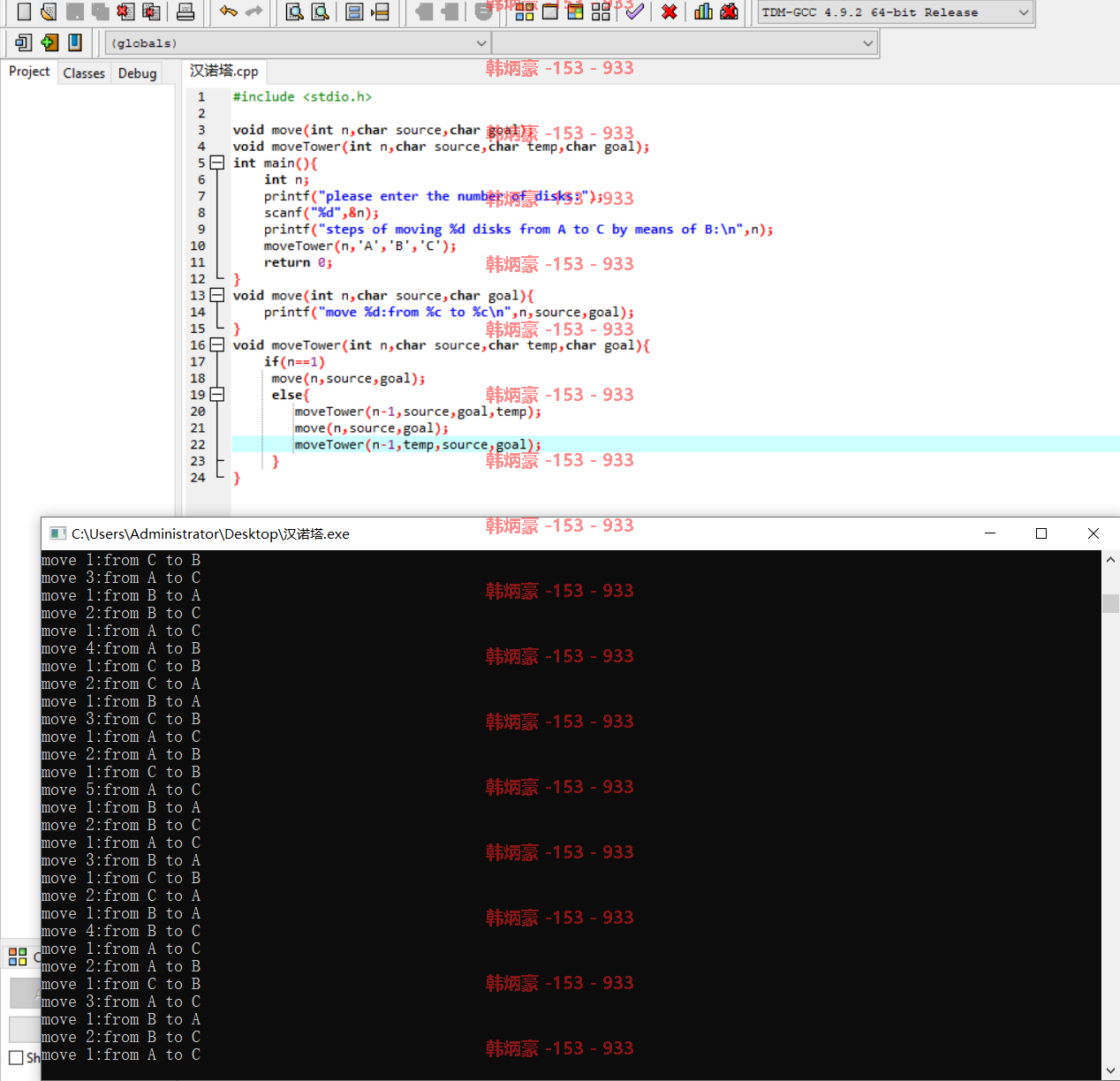Open Replace with the second magnifier icon

click(x=321, y=11)
